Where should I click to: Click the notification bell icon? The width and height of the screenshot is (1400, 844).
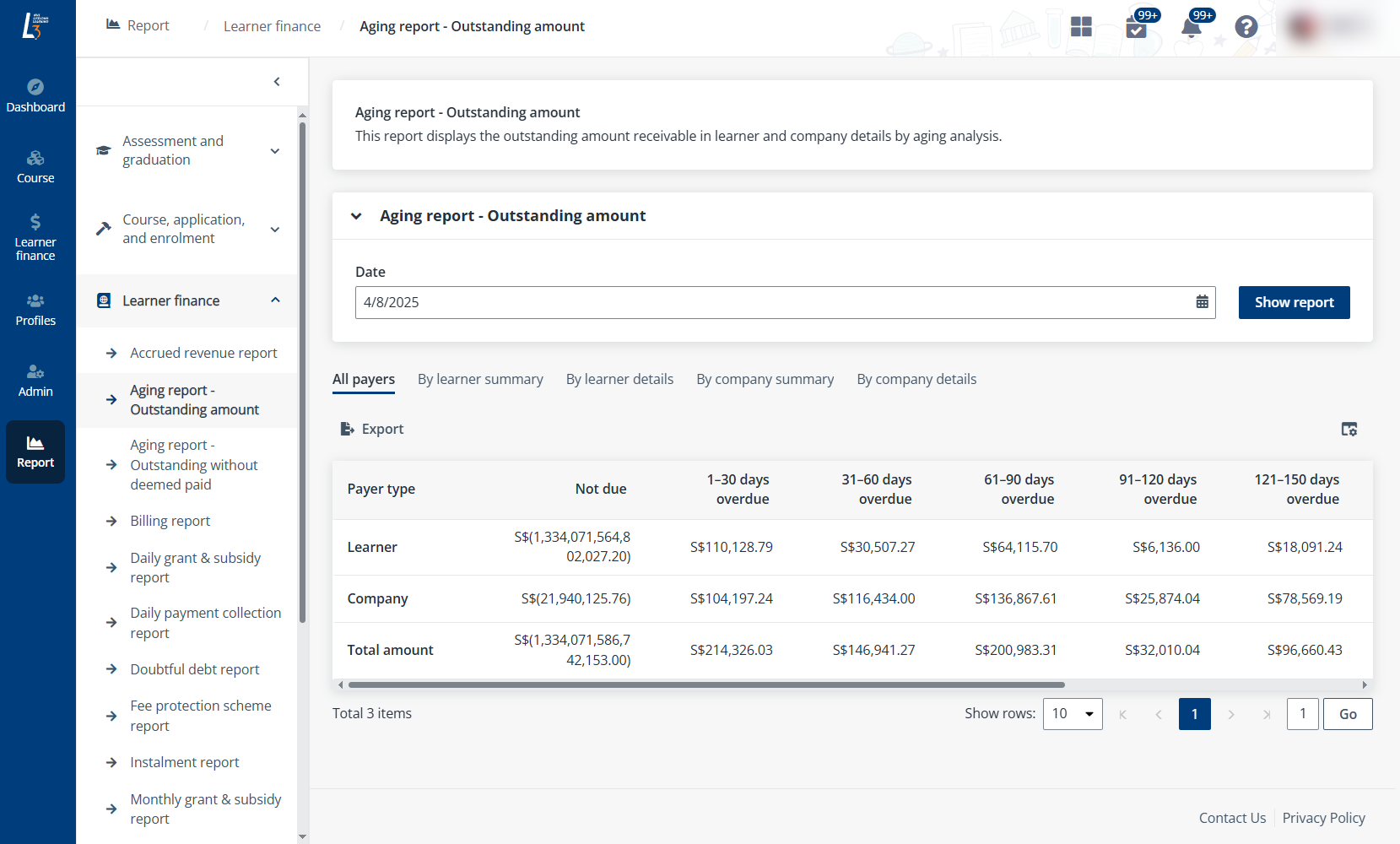tap(1191, 27)
